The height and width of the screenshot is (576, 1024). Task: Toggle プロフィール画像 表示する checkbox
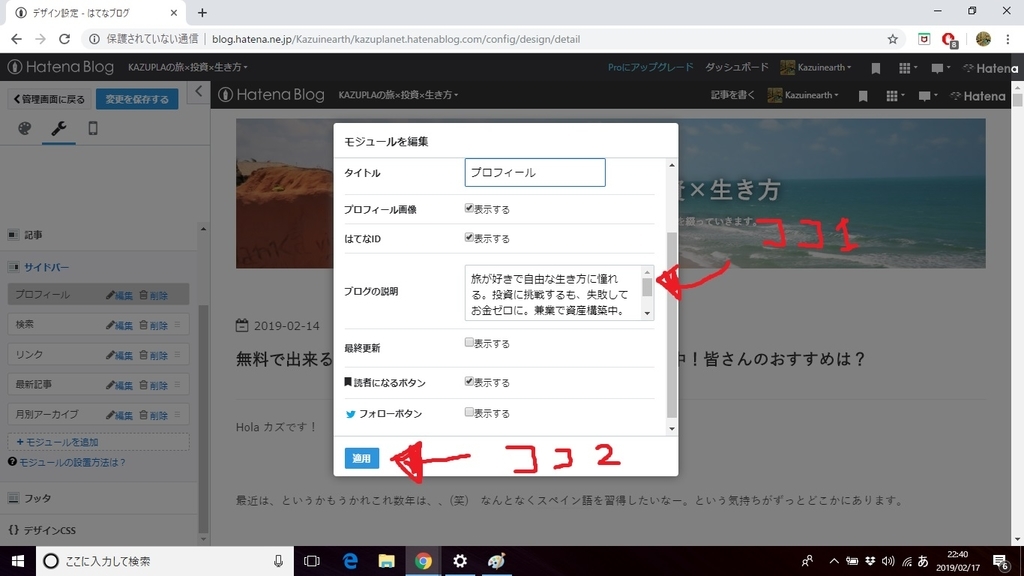469,208
